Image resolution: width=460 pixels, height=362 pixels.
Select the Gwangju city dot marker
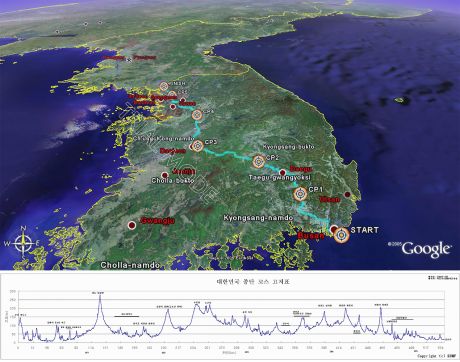click(x=132, y=225)
